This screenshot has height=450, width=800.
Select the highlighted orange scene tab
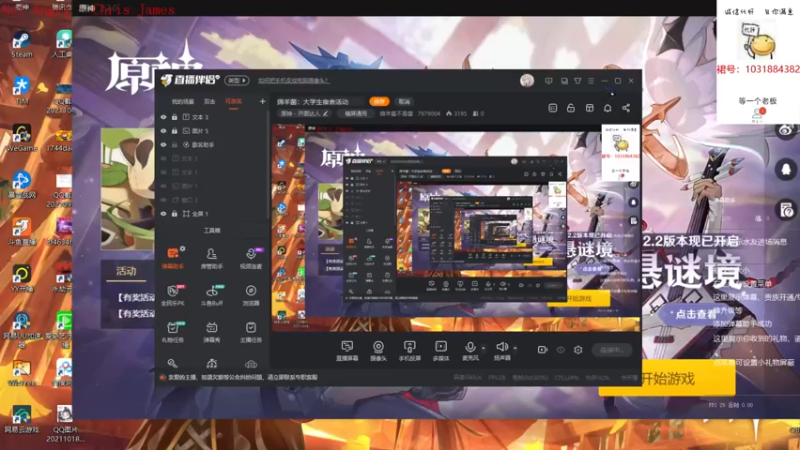tap(233, 102)
